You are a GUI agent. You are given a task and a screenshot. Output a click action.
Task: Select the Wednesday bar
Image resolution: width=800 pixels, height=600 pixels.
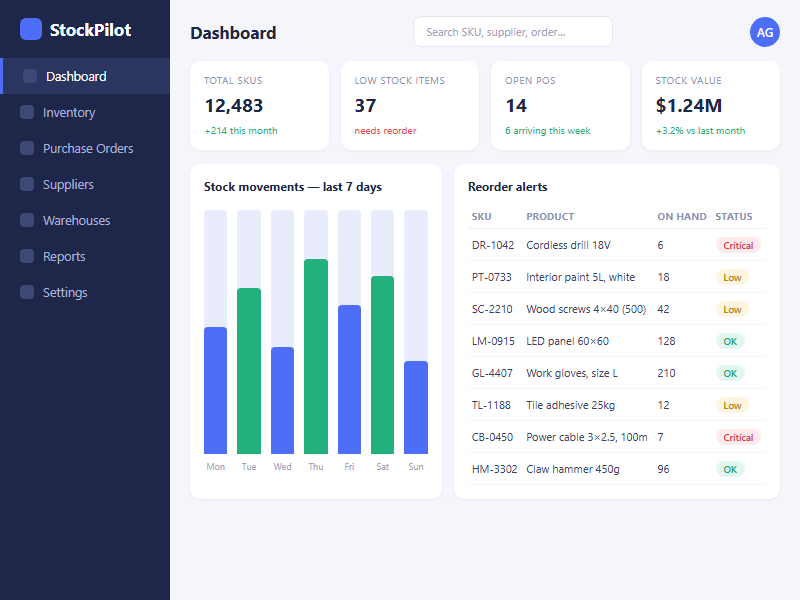click(282, 401)
